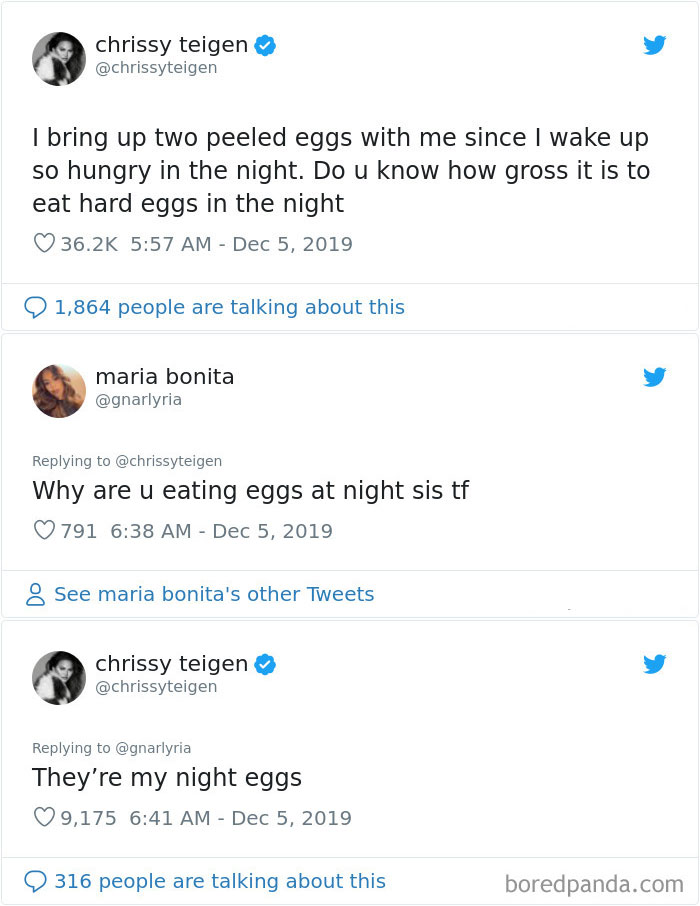Click the verified checkmark on the night eggs tweet
This screenshot has width=700, height=906.
point(263,663)
